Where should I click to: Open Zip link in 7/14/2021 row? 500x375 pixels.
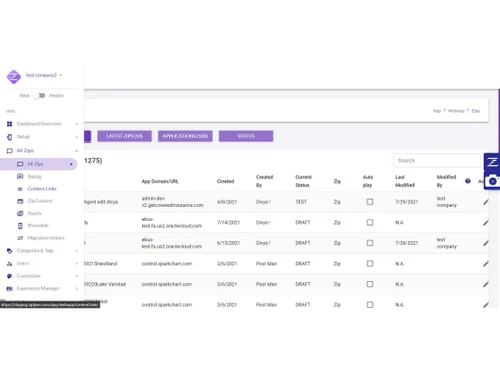[337, 222]
